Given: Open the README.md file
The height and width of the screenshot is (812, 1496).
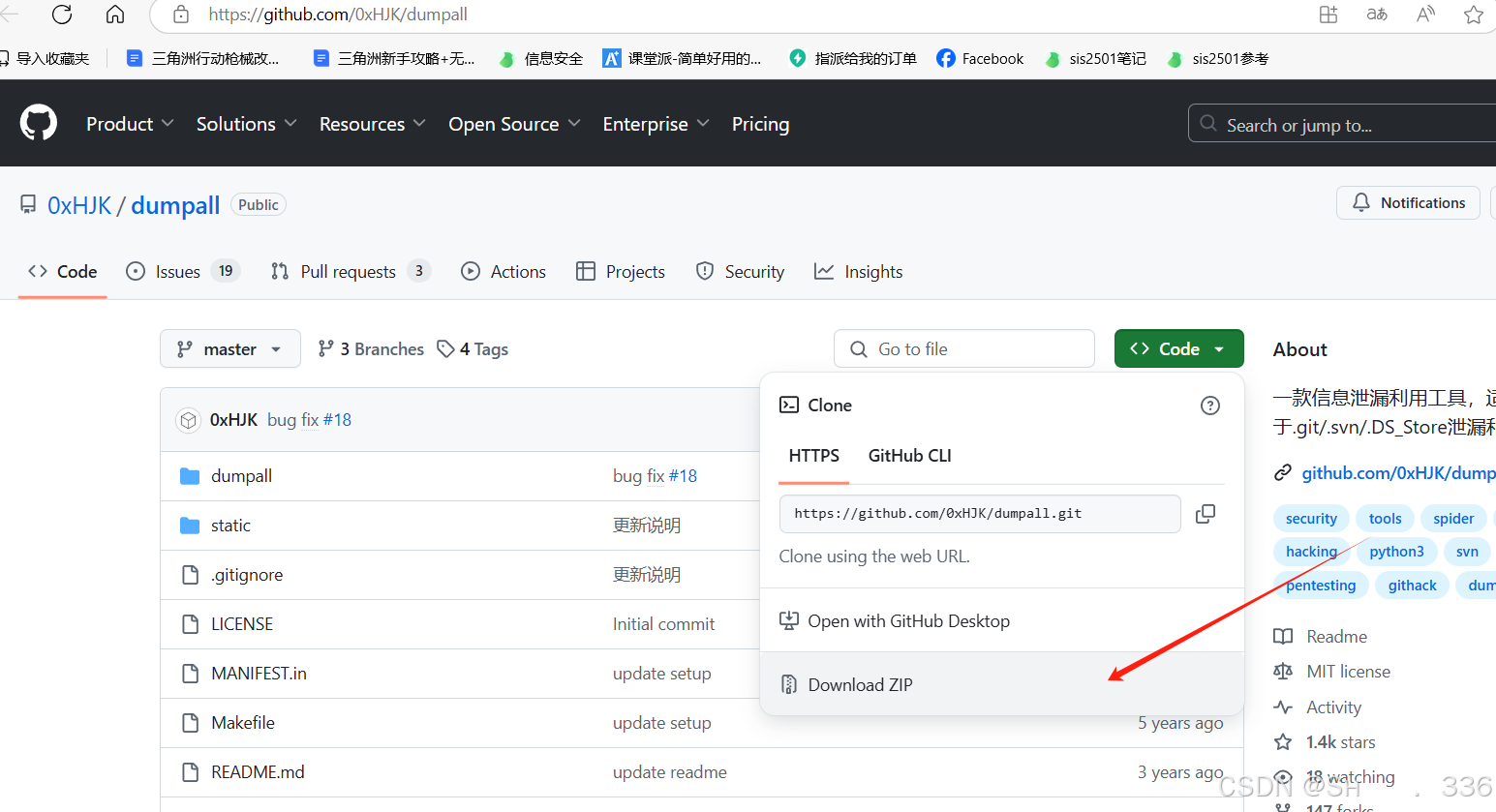Looking at the screenshot, I should coord(258,772).
